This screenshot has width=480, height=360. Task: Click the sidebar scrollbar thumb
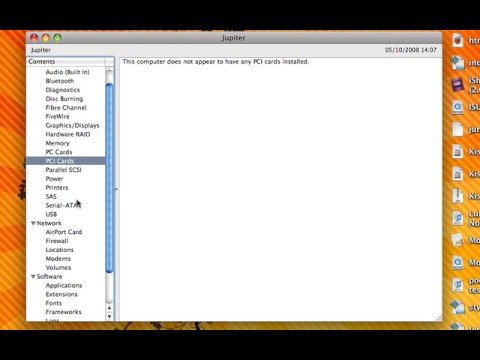tap(109, 178)
